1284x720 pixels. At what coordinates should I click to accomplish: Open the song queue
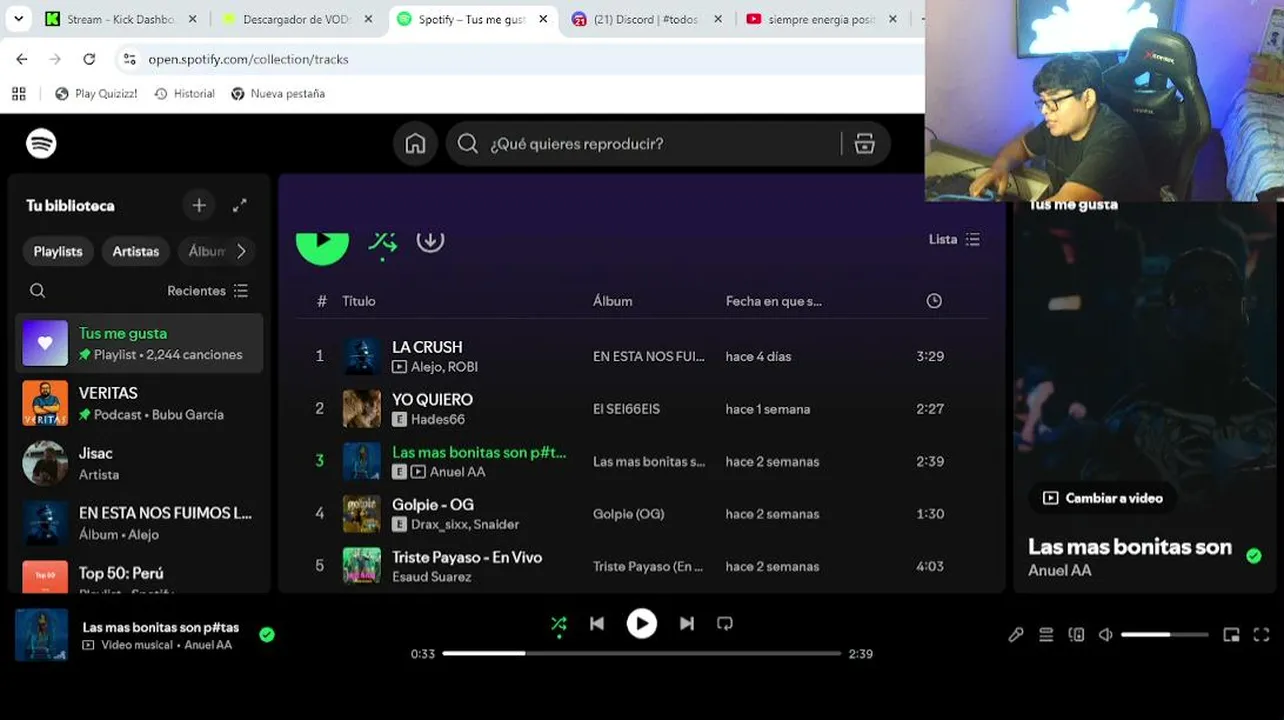click(x=1046, y=635)
